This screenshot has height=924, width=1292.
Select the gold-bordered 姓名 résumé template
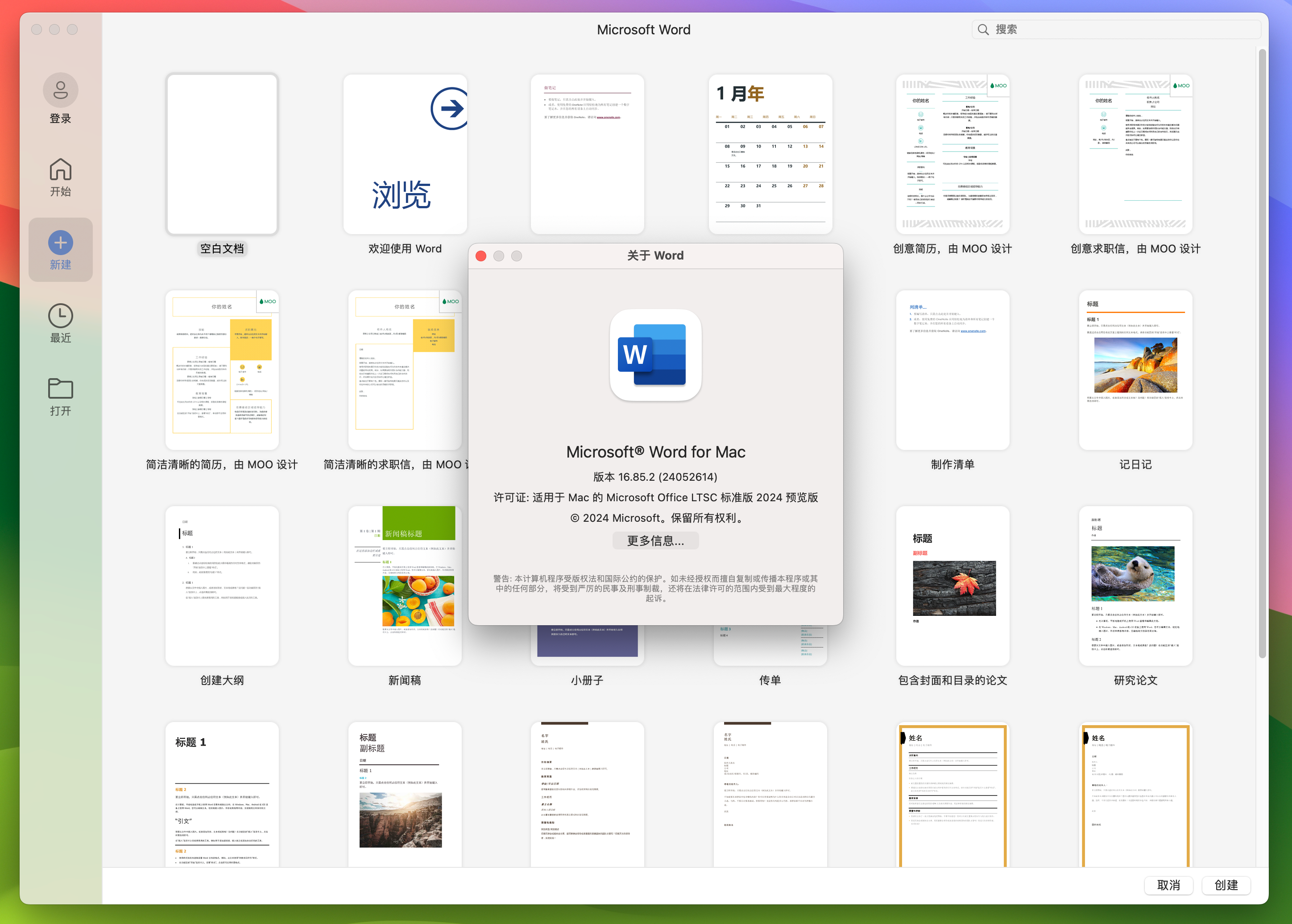click(x=953, y=794)
